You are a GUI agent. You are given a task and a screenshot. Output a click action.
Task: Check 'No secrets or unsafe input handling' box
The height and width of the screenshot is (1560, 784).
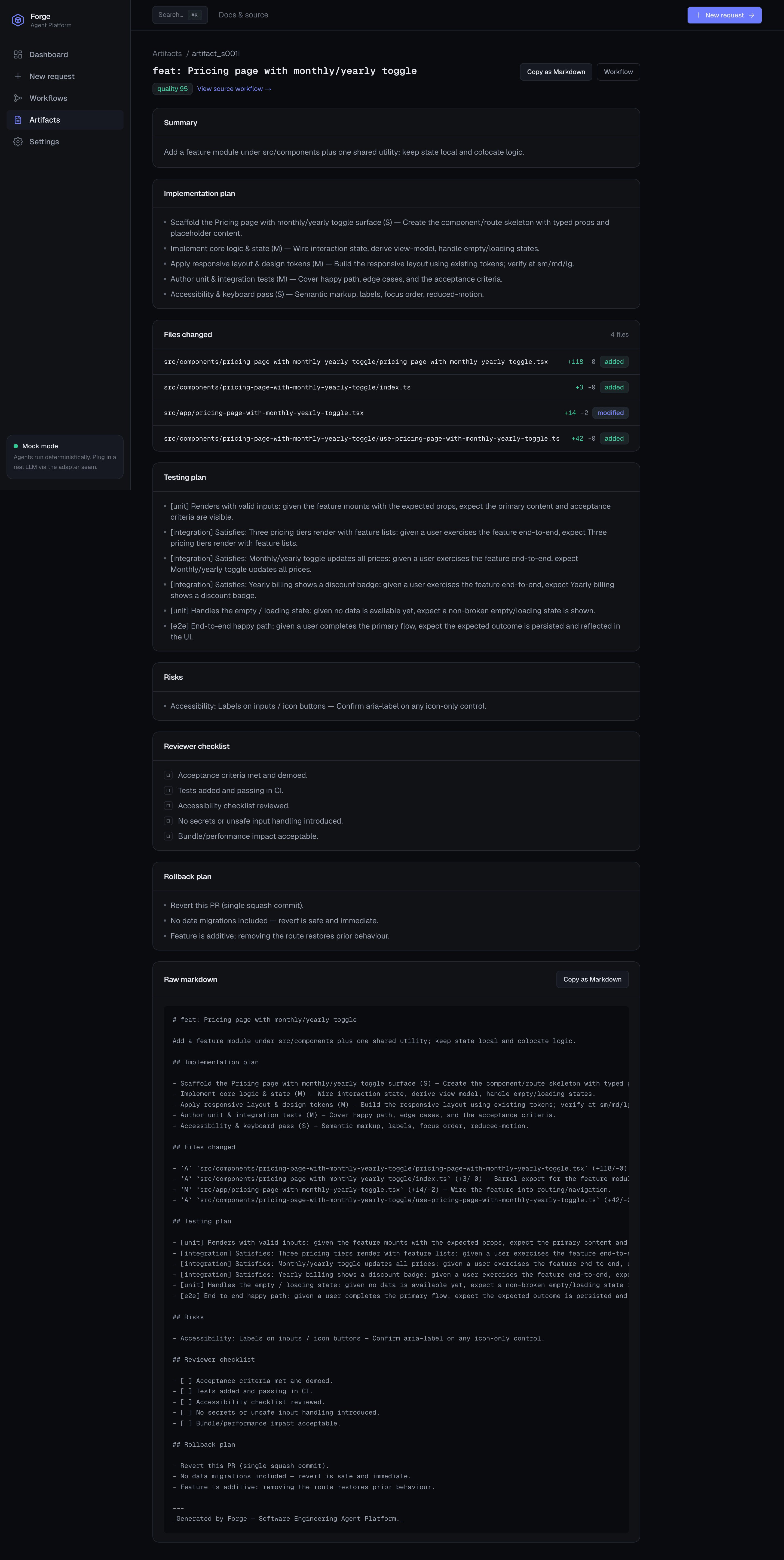168,821
